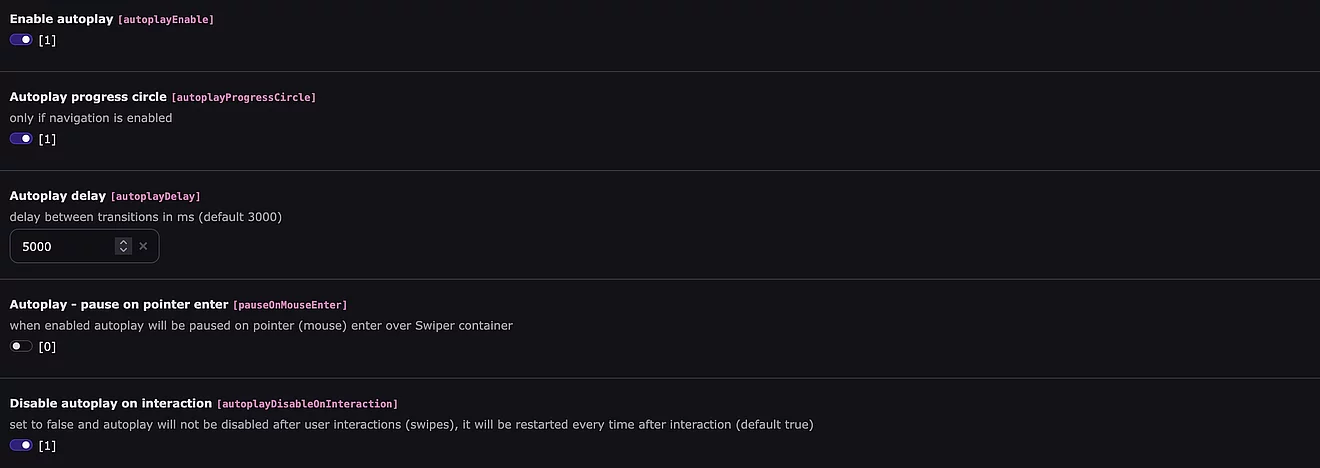Click "Autoplay - pause on pointer enter" heading
The image size is (1320, 468).
[x=119, y=304]
